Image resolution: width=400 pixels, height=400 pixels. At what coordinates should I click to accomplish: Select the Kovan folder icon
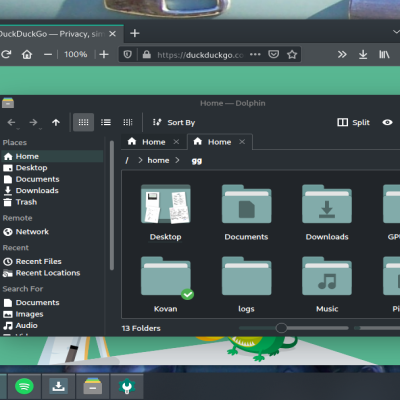point(166,276)
